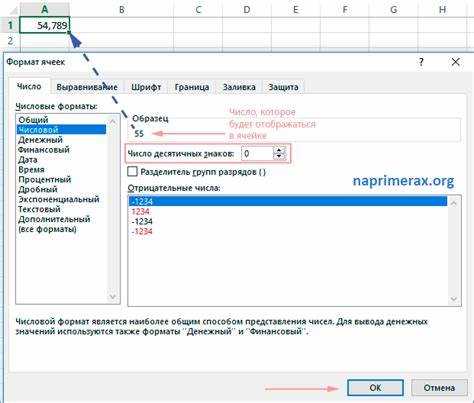Viewport: 474px width, 403px height.
Task: Select column G header
Action: coord(393,9)
